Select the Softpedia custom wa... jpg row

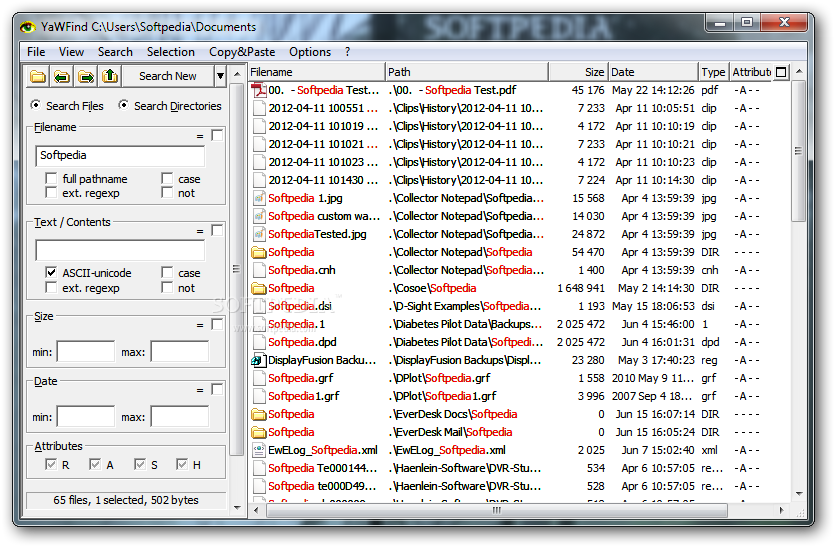(x=519, y=216)
